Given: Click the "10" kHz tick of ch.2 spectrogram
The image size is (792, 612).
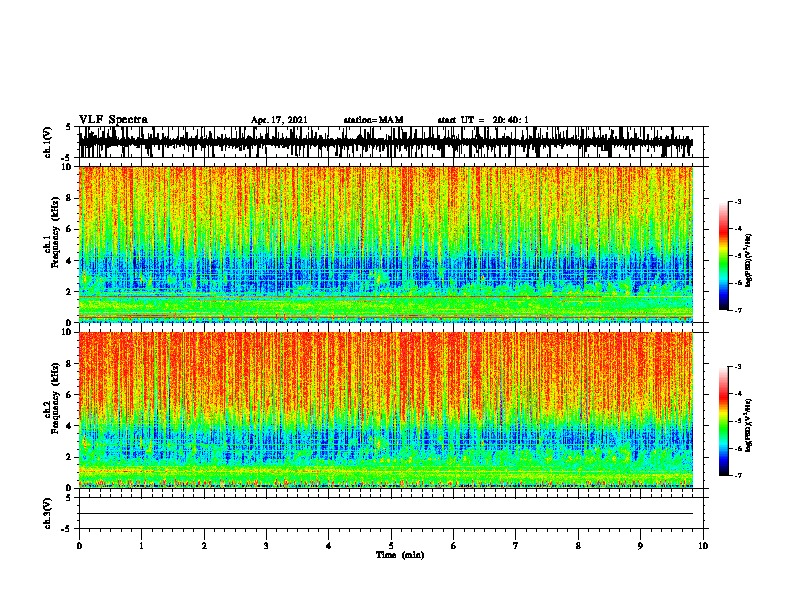Looking at the screenshot, I should (x=67, y=332).
